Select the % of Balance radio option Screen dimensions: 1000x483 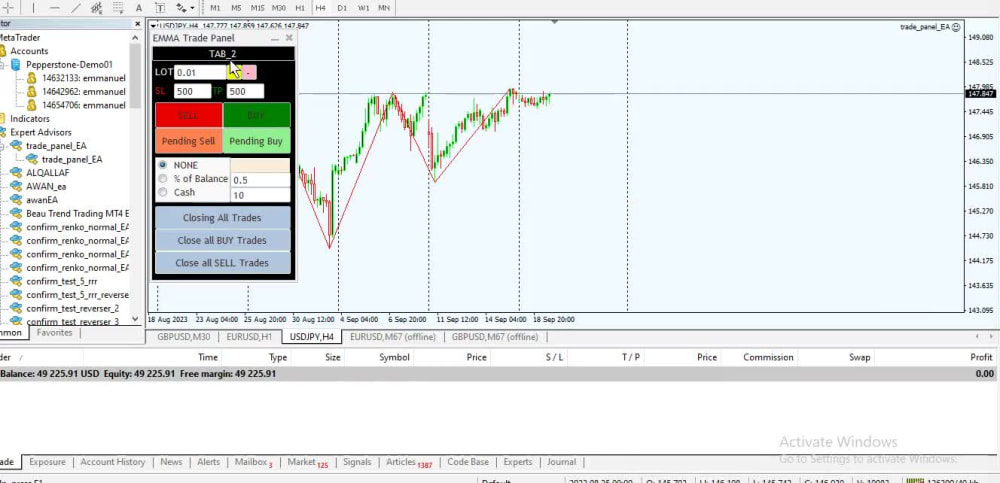(163, 179)
